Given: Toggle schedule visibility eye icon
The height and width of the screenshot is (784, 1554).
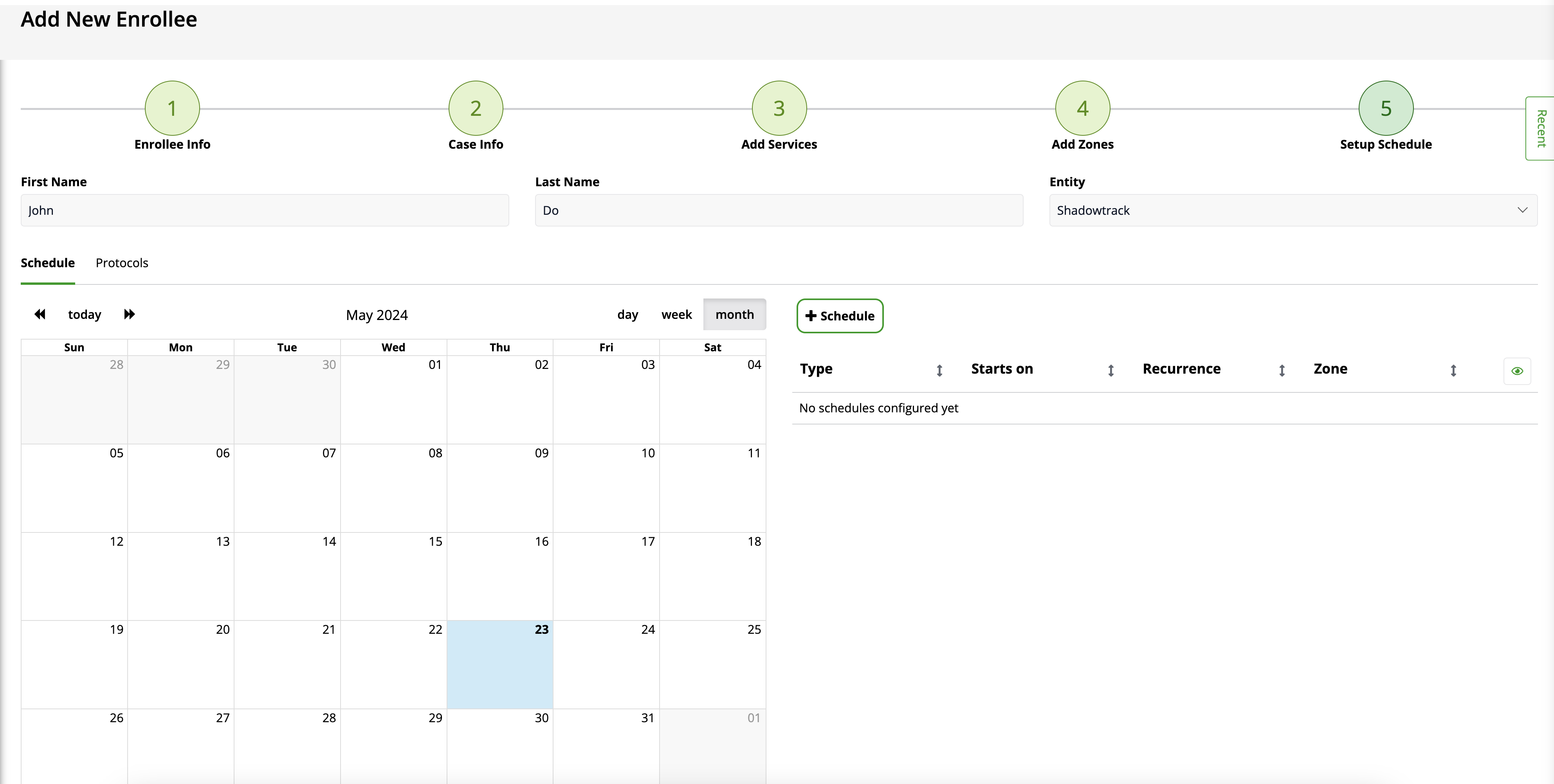Looking at the screenshot, I should coord(1516,371).
